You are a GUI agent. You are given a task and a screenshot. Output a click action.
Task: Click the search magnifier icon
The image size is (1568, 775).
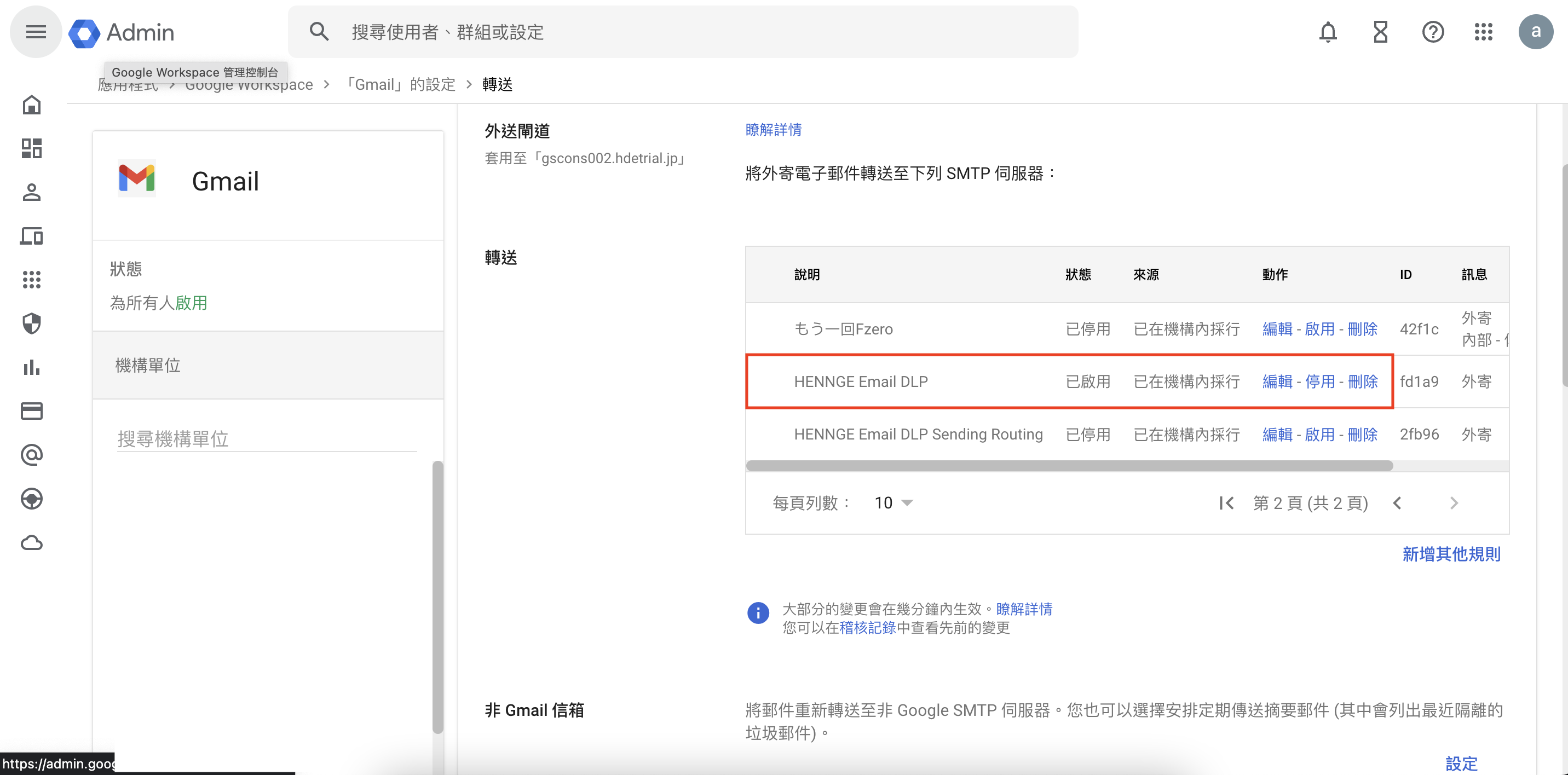click(x=319, y=32)
